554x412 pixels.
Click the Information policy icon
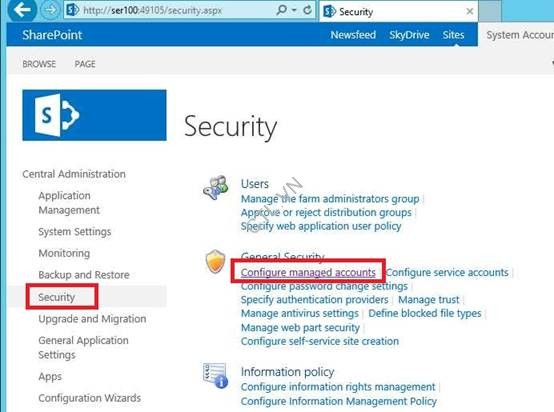click(215, 376)
